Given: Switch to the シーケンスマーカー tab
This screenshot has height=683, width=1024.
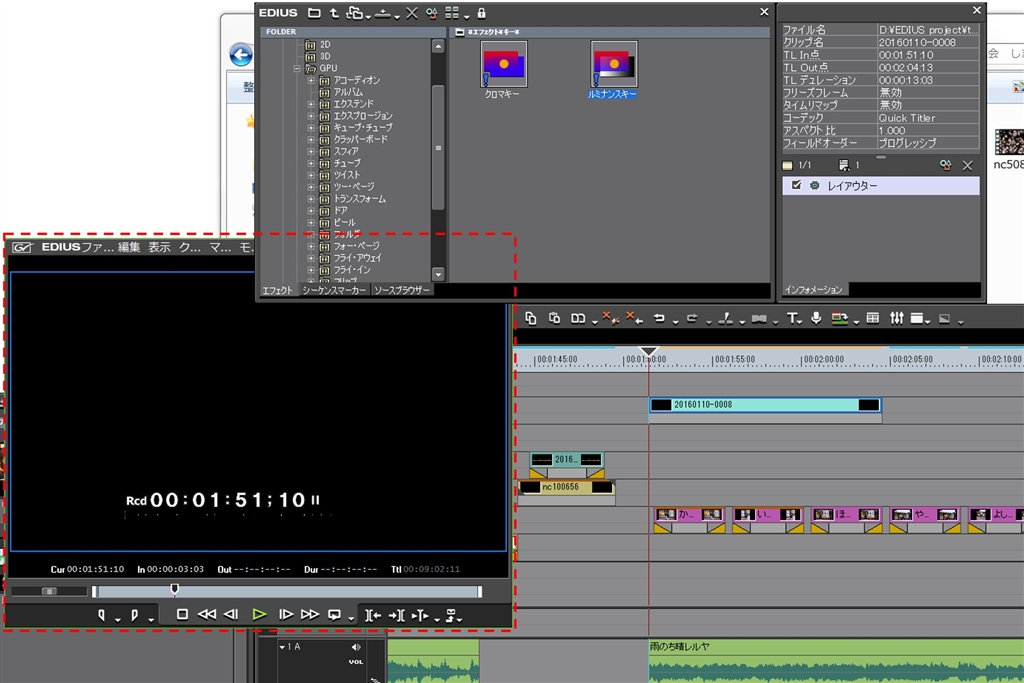Looking at the screenshot, I should click(x=334, y=290).
